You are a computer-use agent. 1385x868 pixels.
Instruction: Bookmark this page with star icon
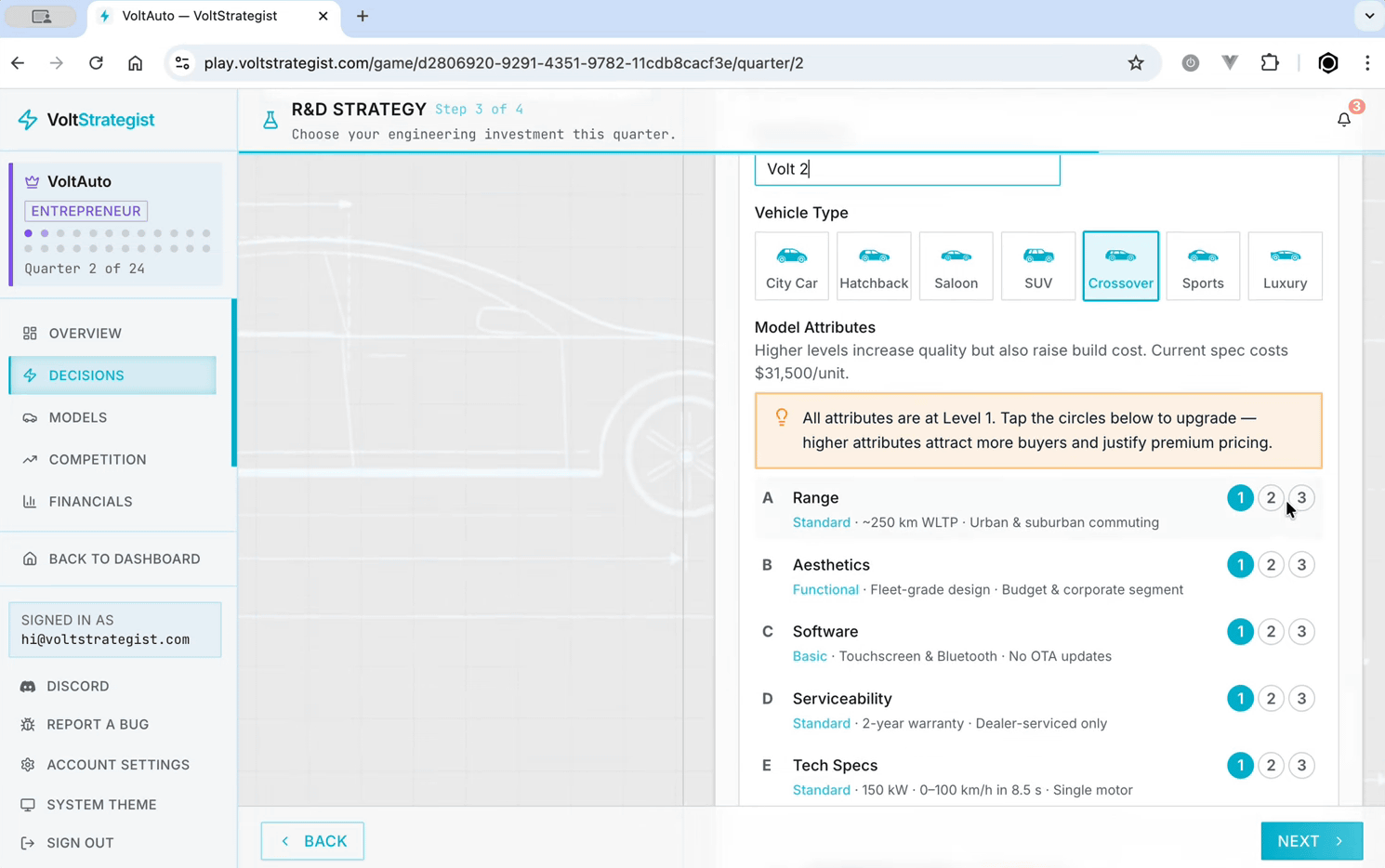point(1135,63)
